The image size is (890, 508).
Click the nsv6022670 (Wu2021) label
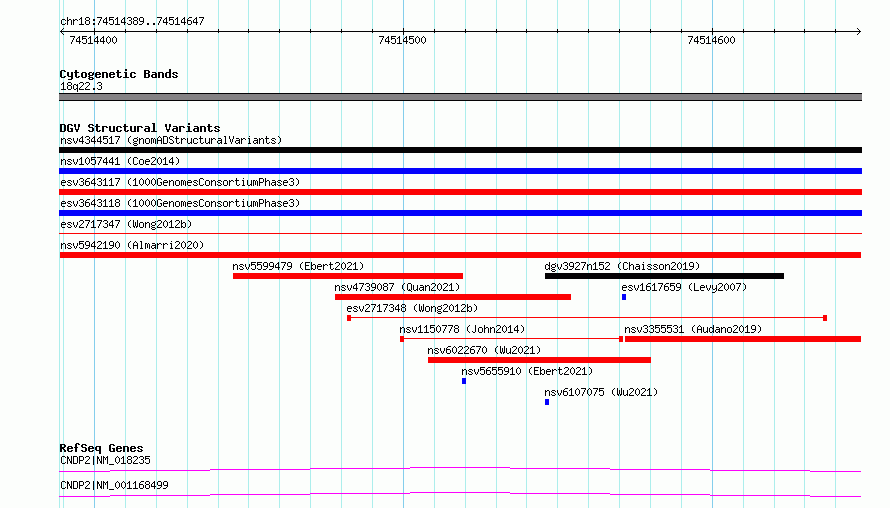pos(484,350)
